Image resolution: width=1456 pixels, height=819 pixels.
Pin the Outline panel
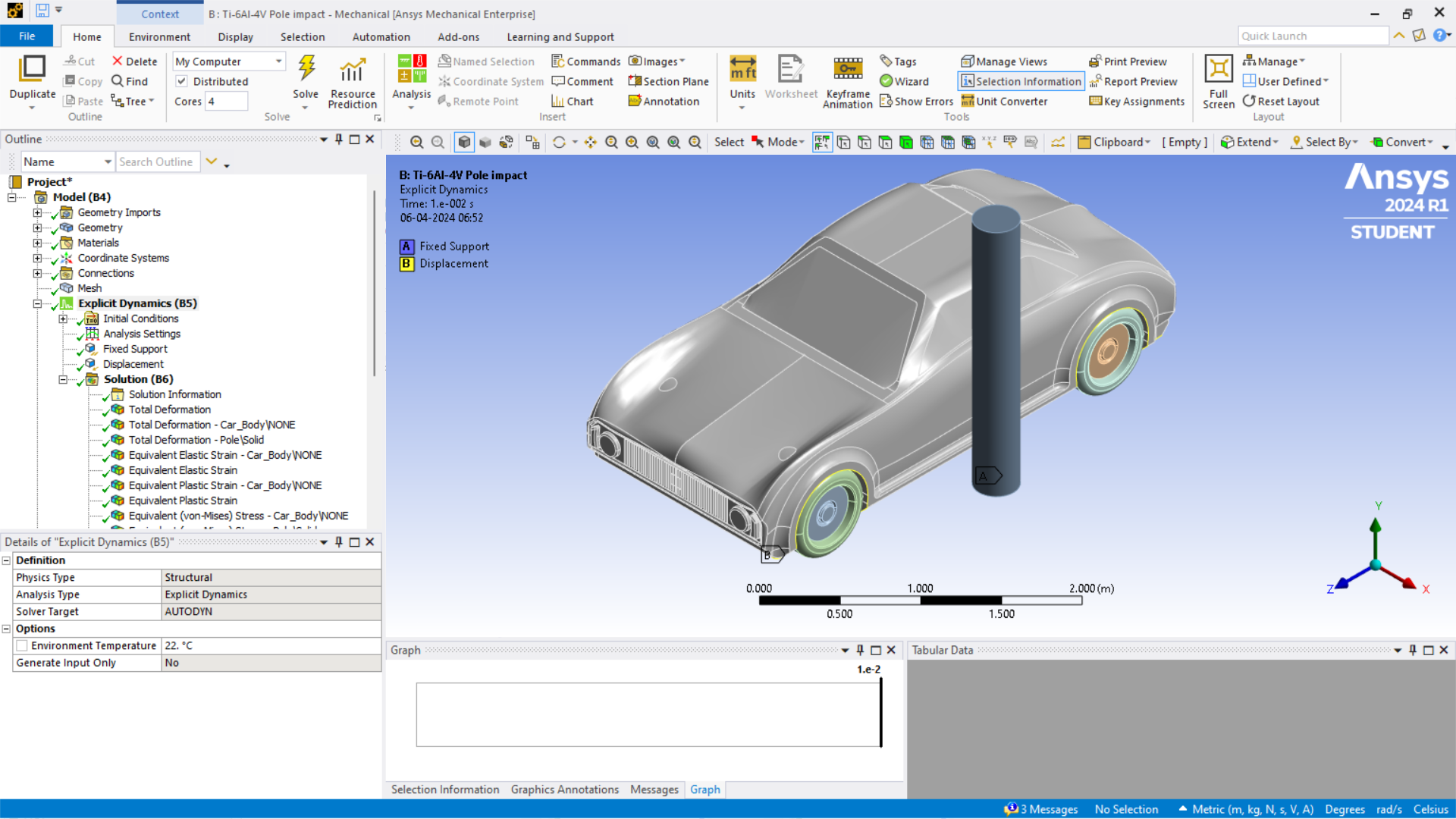(339, 139)
